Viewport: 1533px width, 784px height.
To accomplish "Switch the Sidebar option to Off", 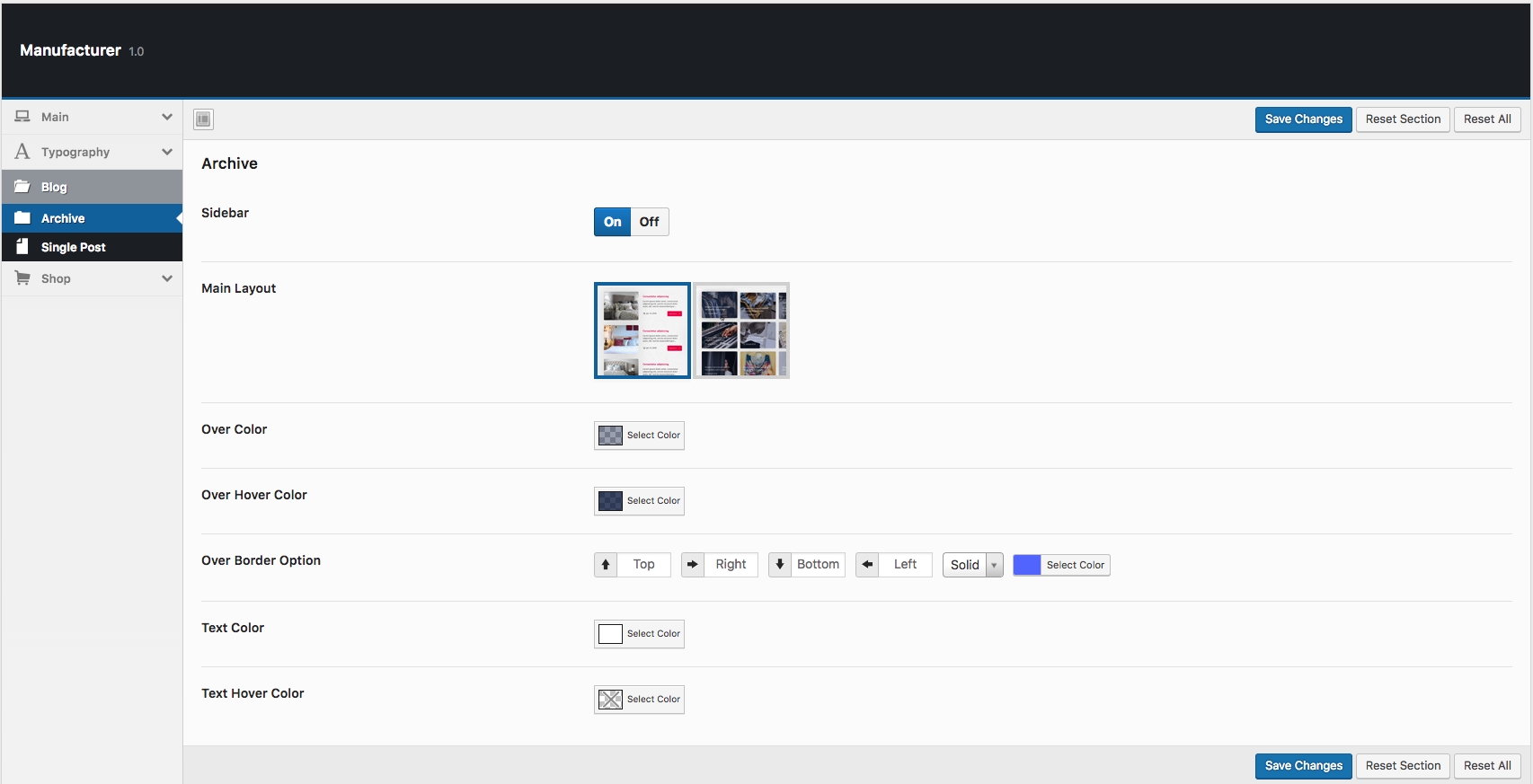I will [x=649, y=222].
